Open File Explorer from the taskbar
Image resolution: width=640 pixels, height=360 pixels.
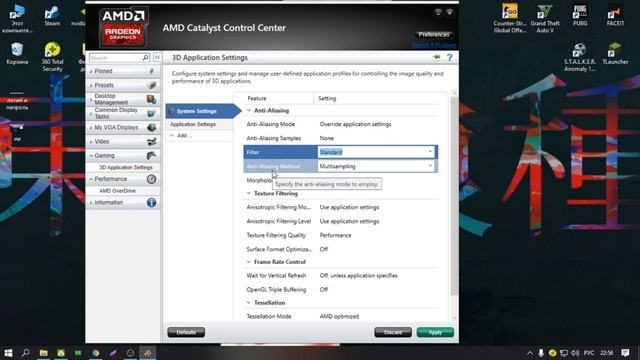tap(43, 353)
